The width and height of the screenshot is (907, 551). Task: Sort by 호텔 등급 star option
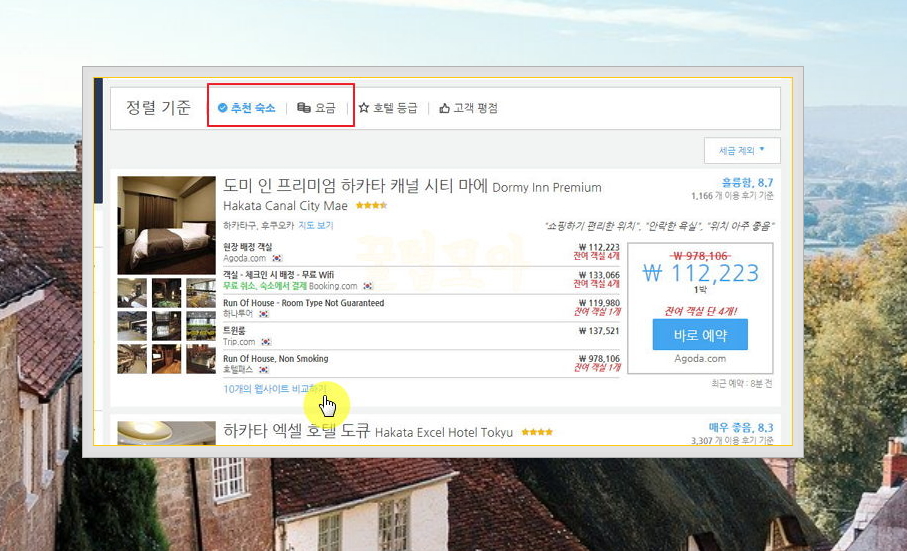pos(388,108)
